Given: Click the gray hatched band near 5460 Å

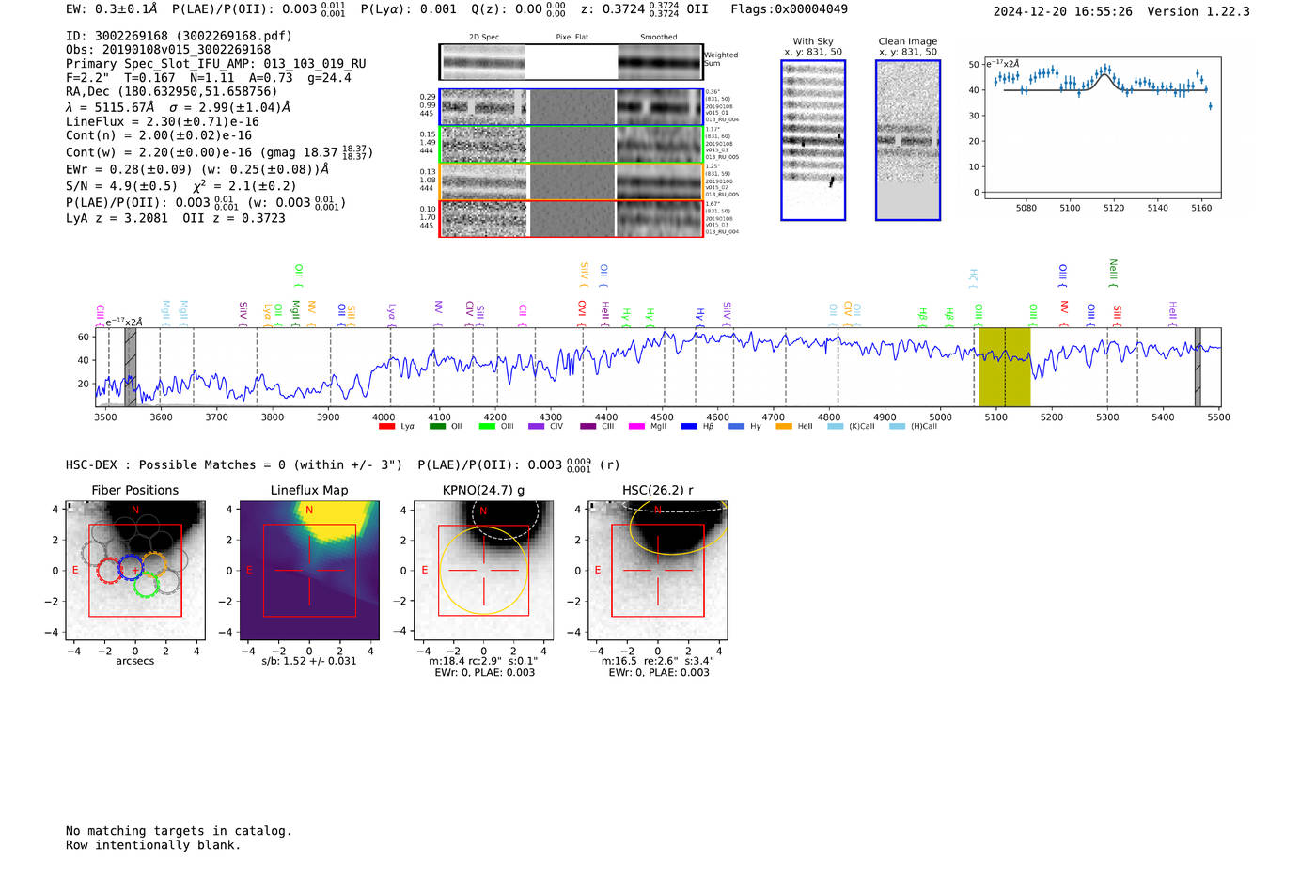Looking at the screenshot, I should pyautogui.click(x=1198, y=367).
